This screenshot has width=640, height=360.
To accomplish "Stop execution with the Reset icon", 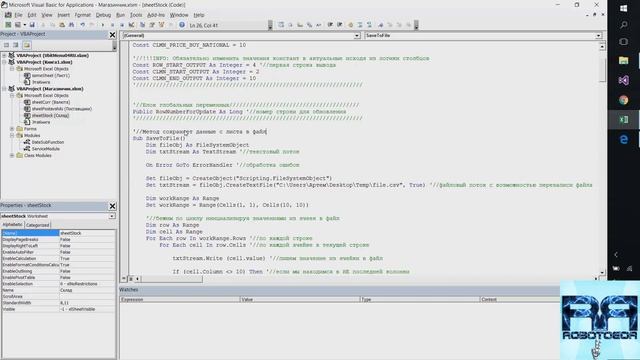I will pos(122,25).
